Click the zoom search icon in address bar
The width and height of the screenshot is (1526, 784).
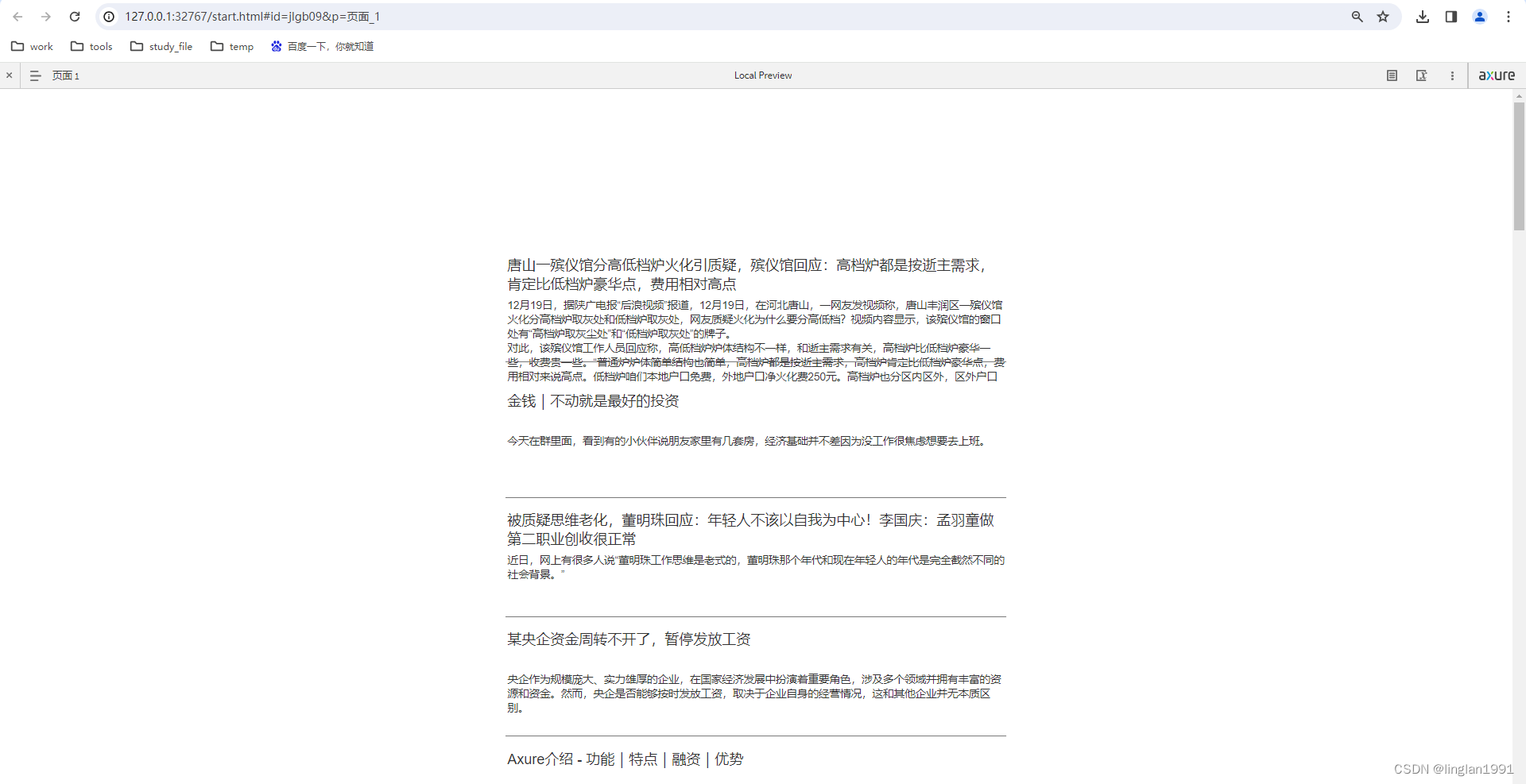1357,16
